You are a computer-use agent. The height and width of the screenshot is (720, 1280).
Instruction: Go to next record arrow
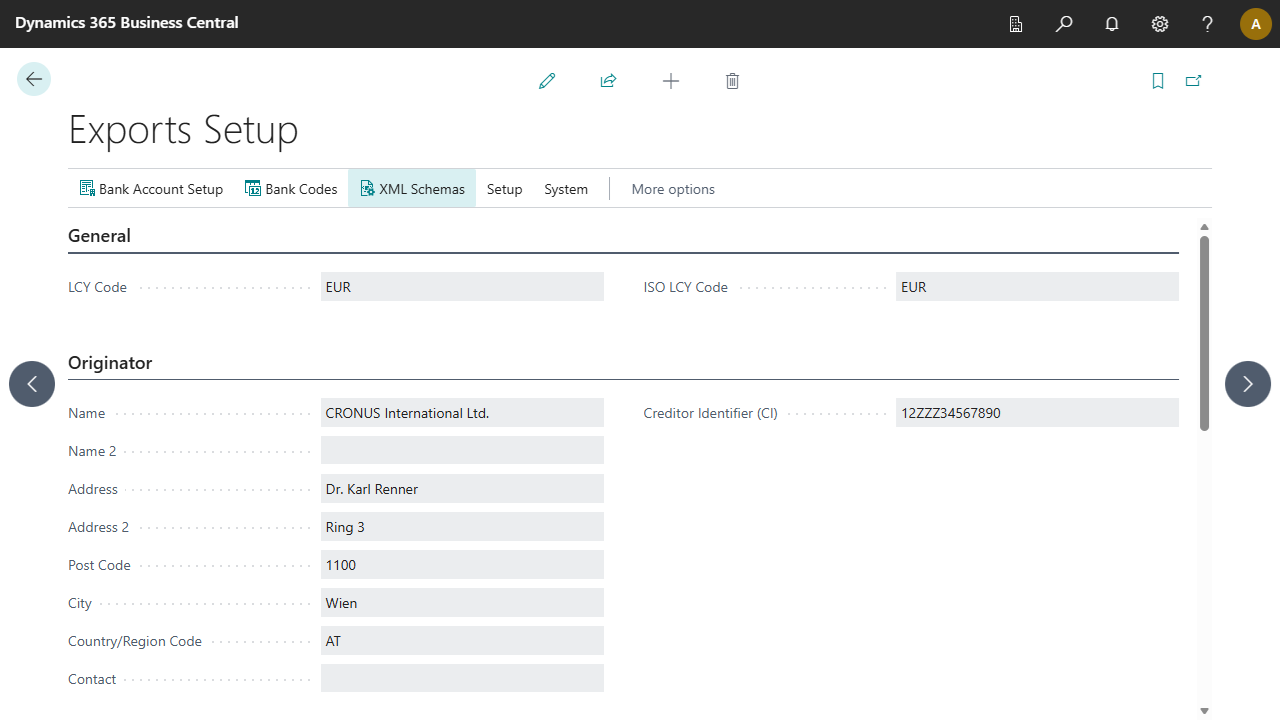pos(1248,384)
